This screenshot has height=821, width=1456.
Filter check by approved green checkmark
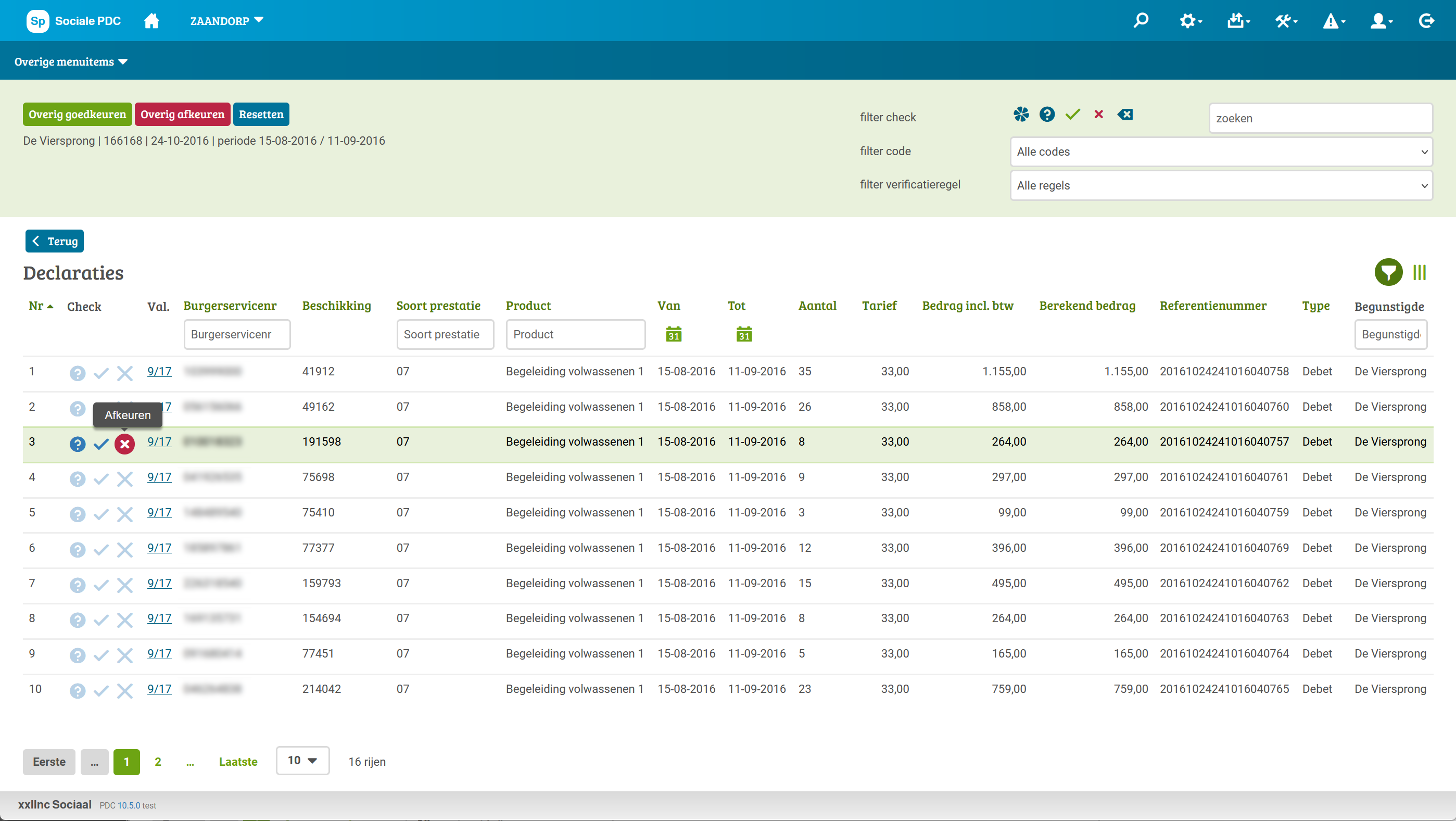[1073, 115]
